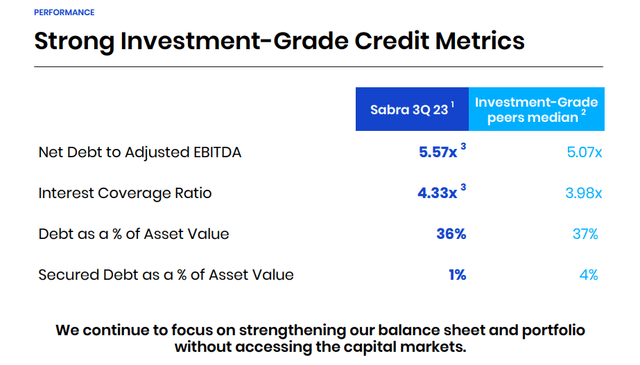640x365 pixels.
Task: Select Secured Debt as a % of Asset Value
Action: (x=166, y=275)
